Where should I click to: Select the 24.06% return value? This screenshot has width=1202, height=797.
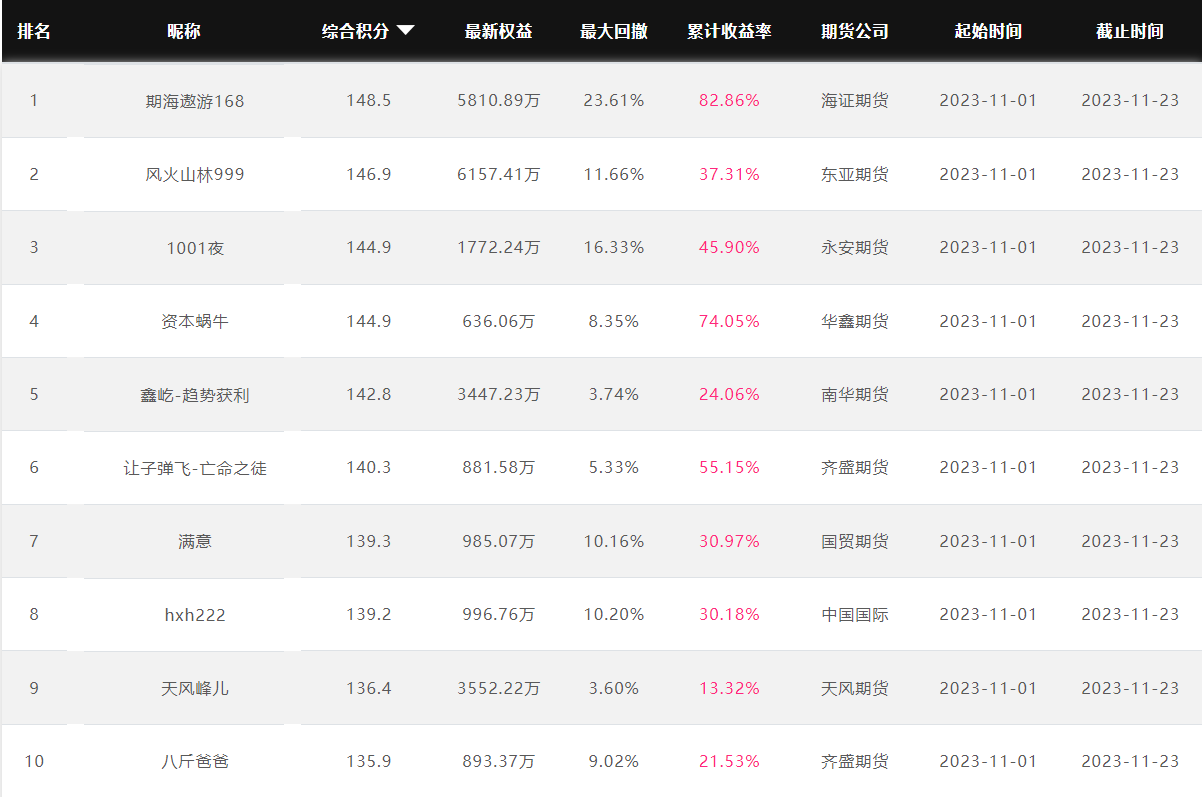[x=729, y=394]
